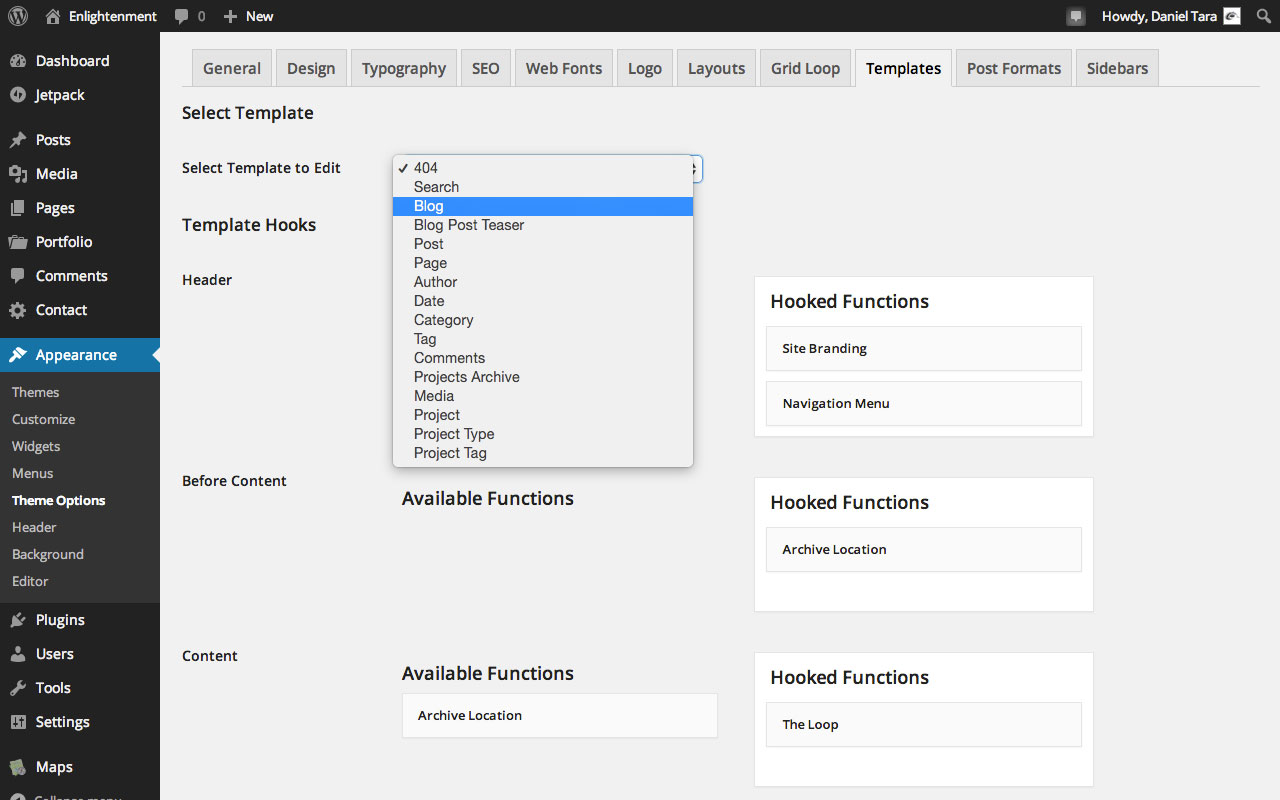Open Posts using the pushpin icon
Image resolution: width=1280 pixels, height=800 pixels.
click(x=18, y=140)
